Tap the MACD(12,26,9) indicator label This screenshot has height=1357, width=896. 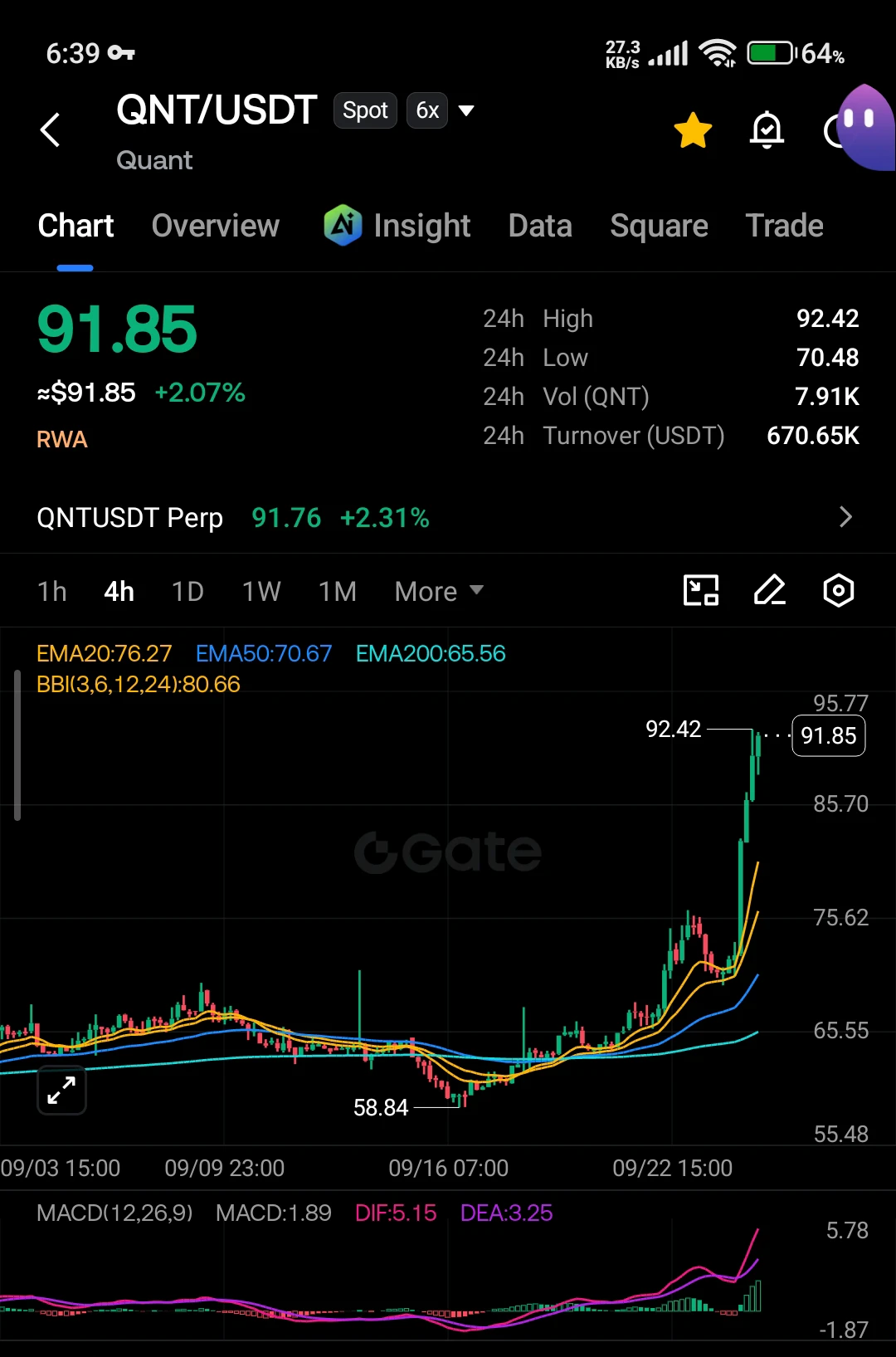[114, 1213]
